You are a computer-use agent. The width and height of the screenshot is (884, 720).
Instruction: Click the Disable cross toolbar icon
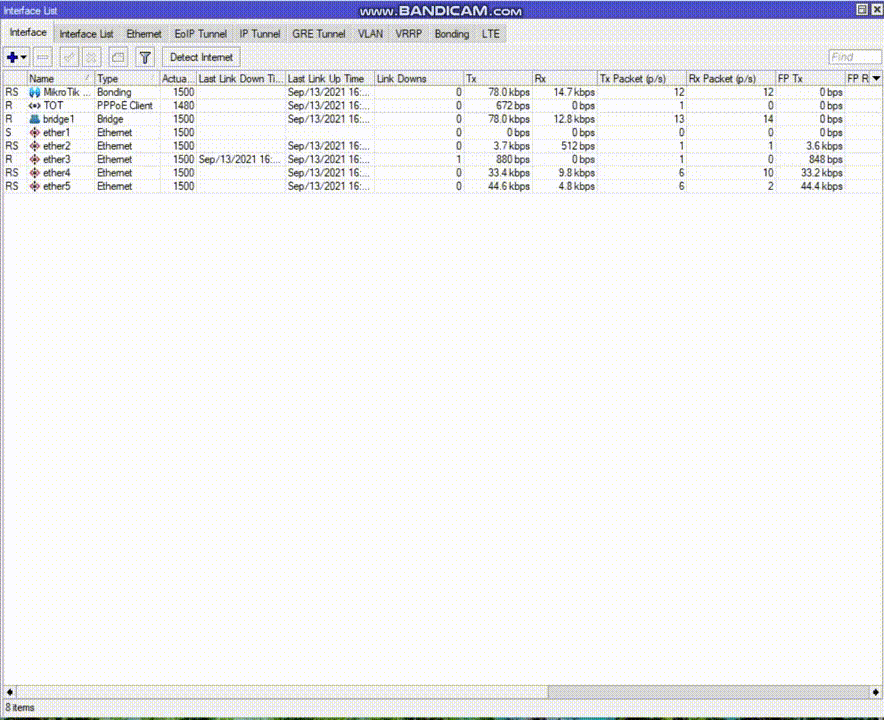coord(91,57)
